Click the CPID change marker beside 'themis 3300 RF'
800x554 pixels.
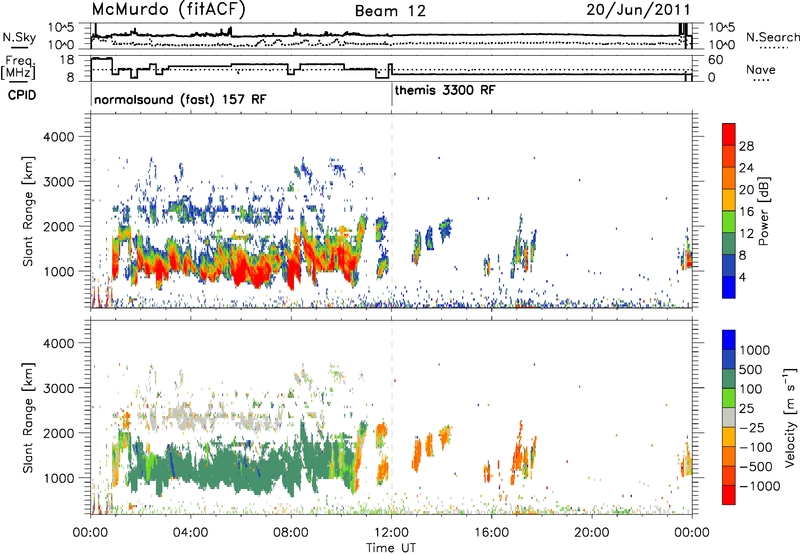pos(392,94)
